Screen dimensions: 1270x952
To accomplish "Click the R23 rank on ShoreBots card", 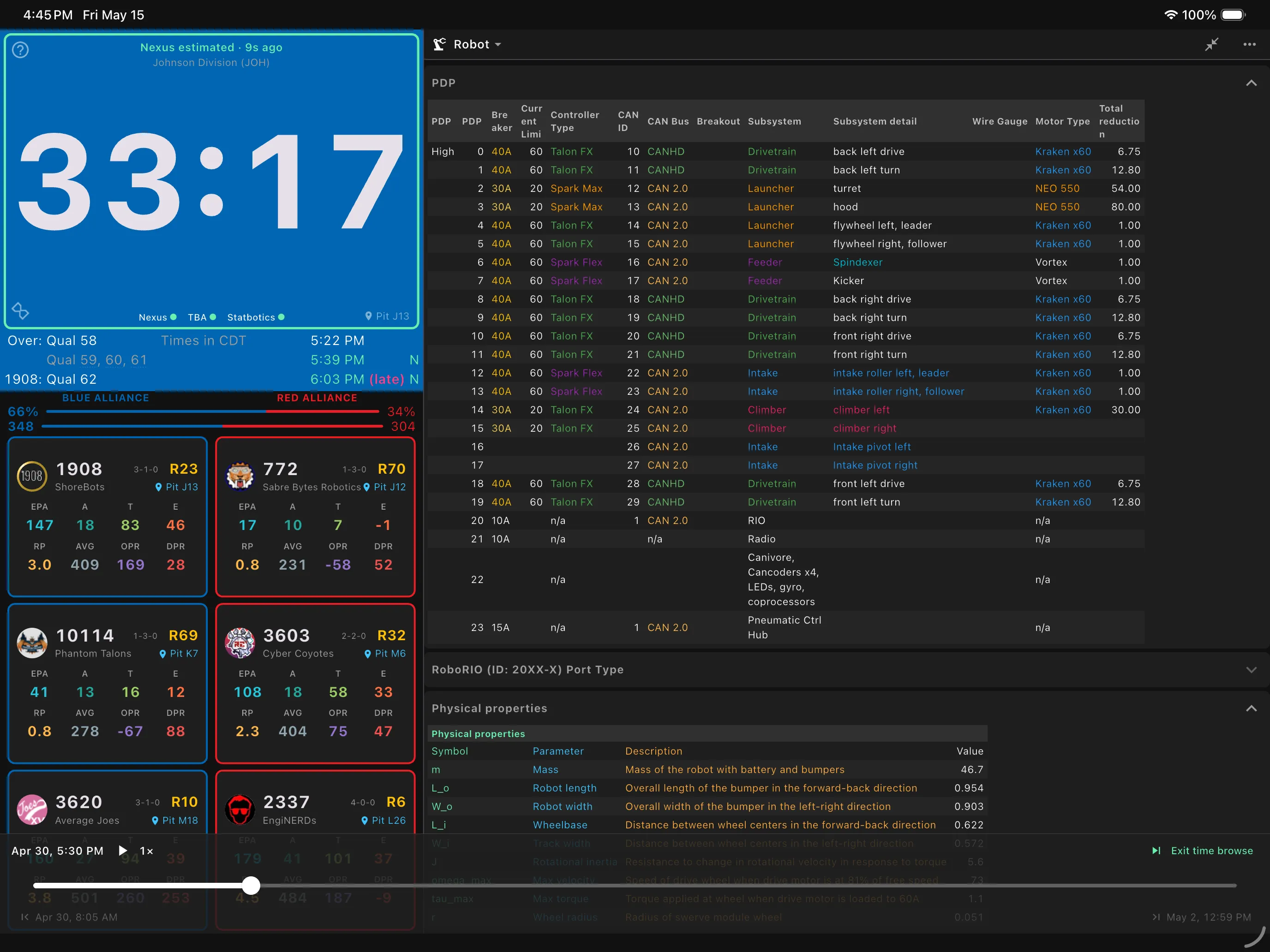I will [184, 469].
